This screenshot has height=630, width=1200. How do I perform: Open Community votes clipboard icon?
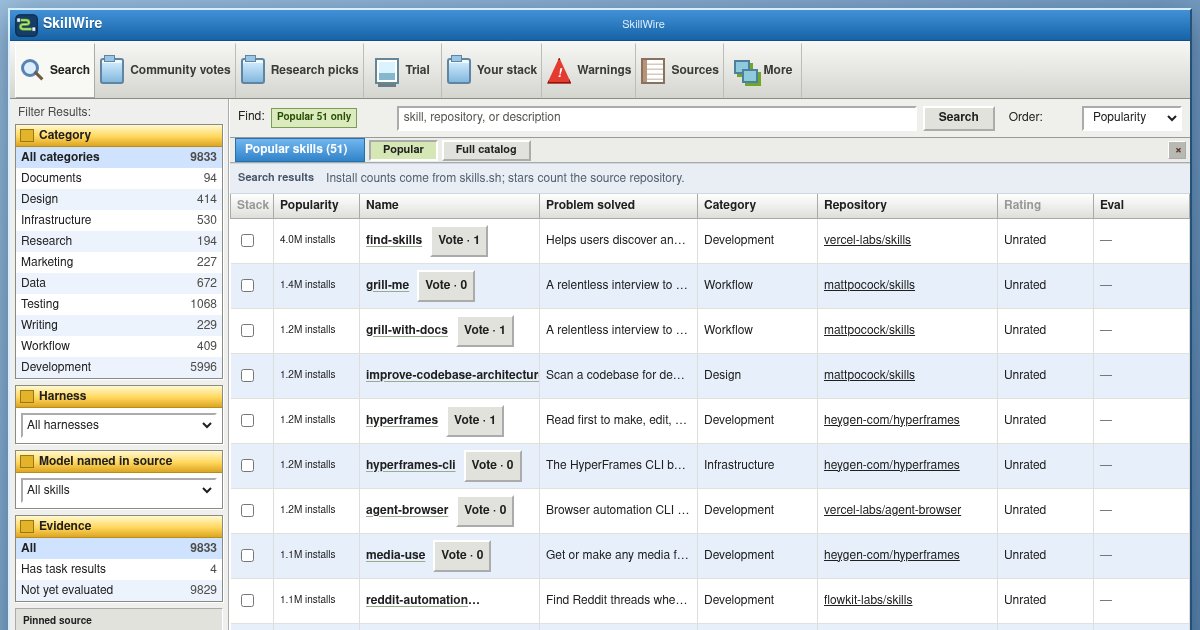click(112, 70)
